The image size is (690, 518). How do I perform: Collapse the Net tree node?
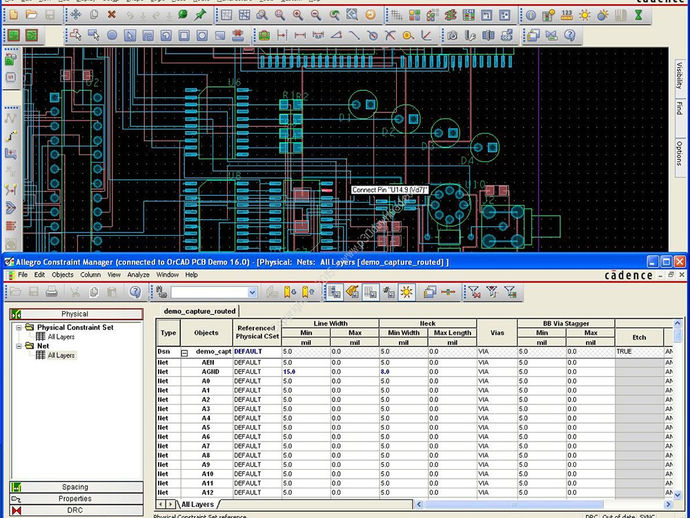click(19, 346)
